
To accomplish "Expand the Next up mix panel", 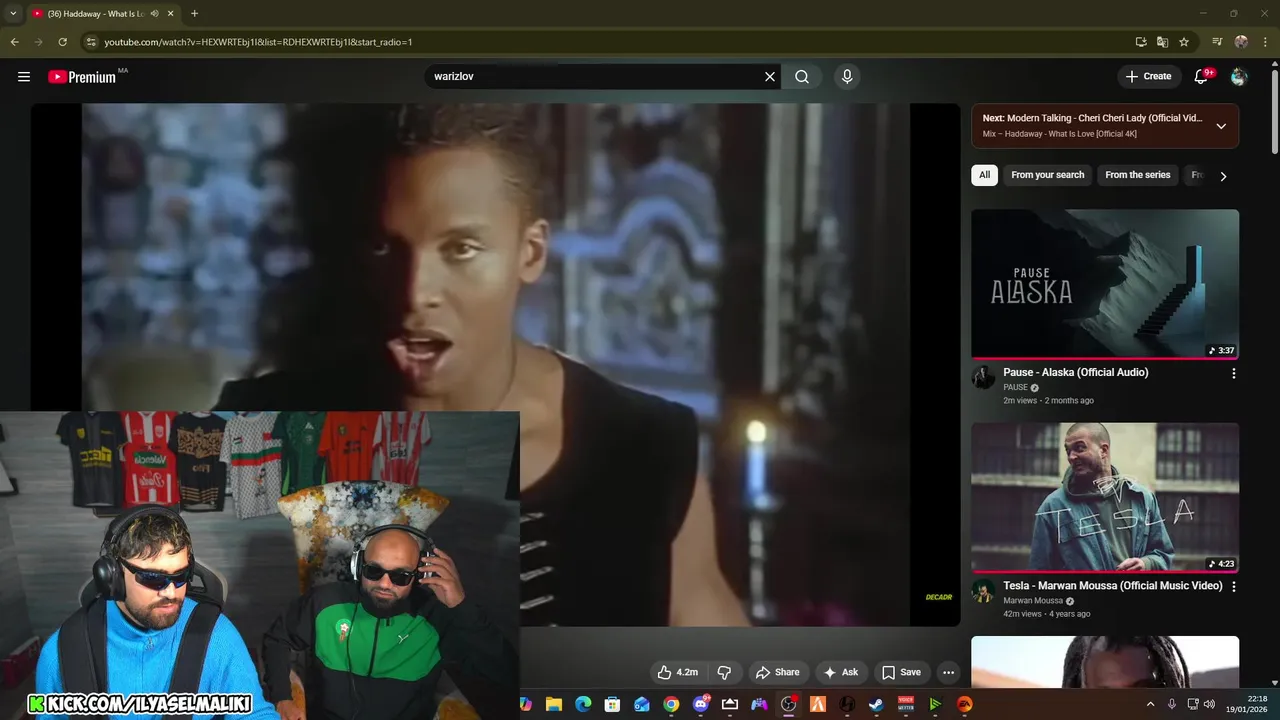I will (x=1221, y=126).
